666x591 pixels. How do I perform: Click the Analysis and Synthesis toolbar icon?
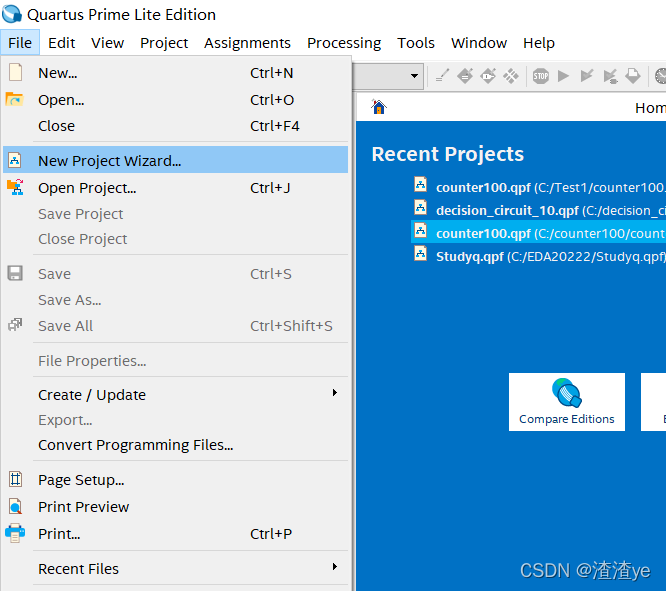click(x=587, y=76)
